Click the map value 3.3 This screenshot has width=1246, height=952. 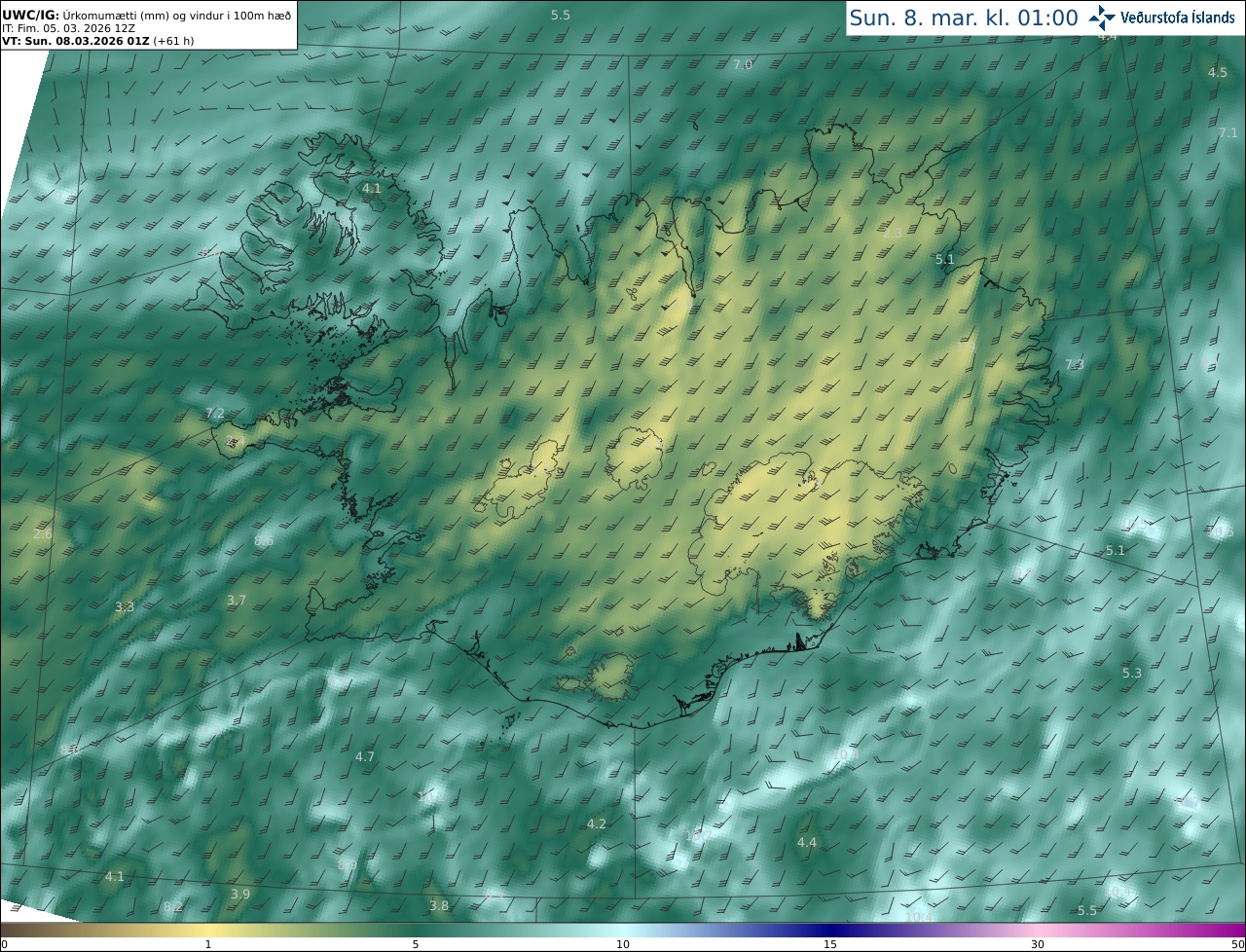tap(125, 607)
